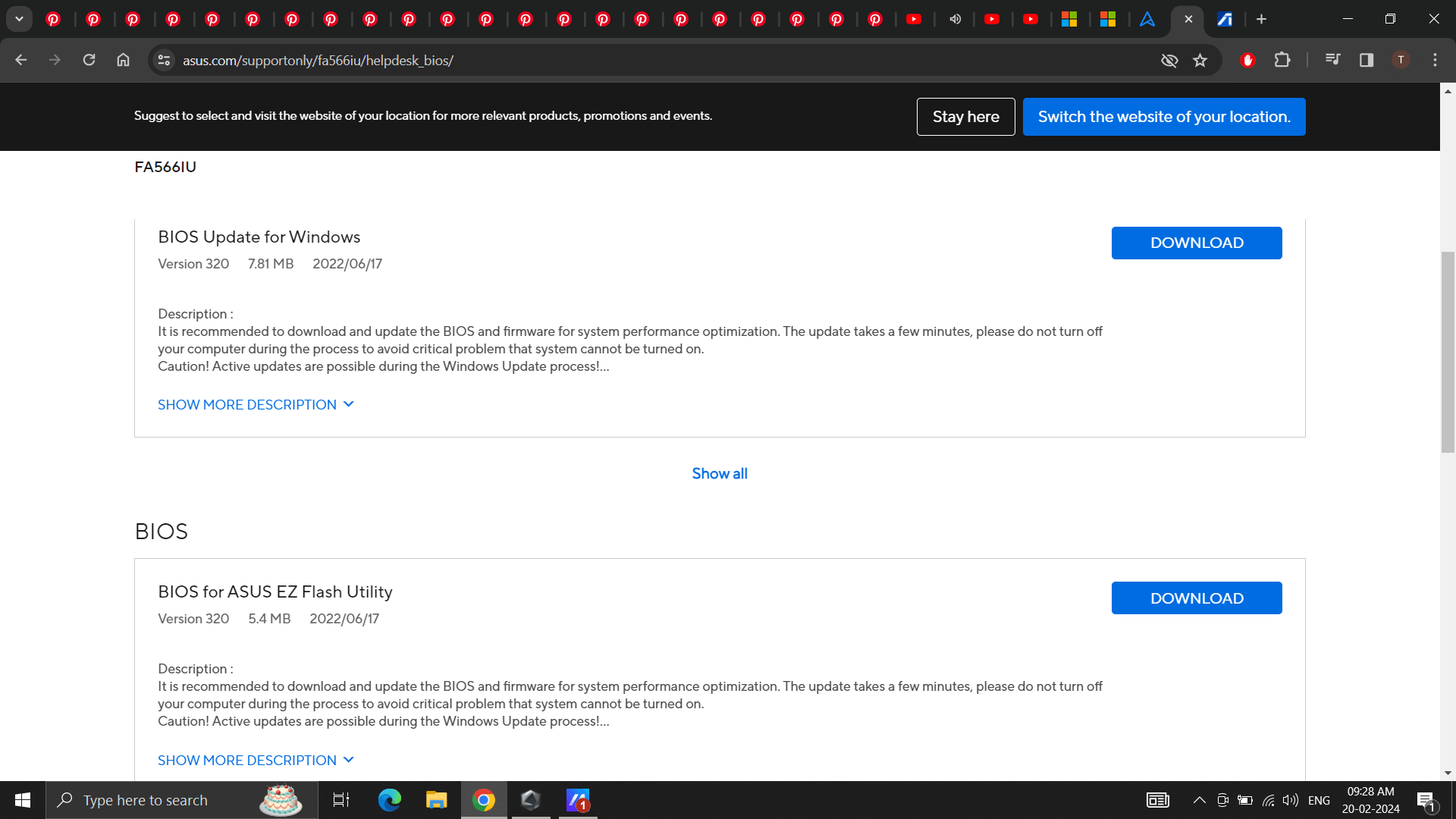The width and height of the screenshot is (1456, 819).
Task: Click the Meet Now tray icon
Action: coord(1222,800)
